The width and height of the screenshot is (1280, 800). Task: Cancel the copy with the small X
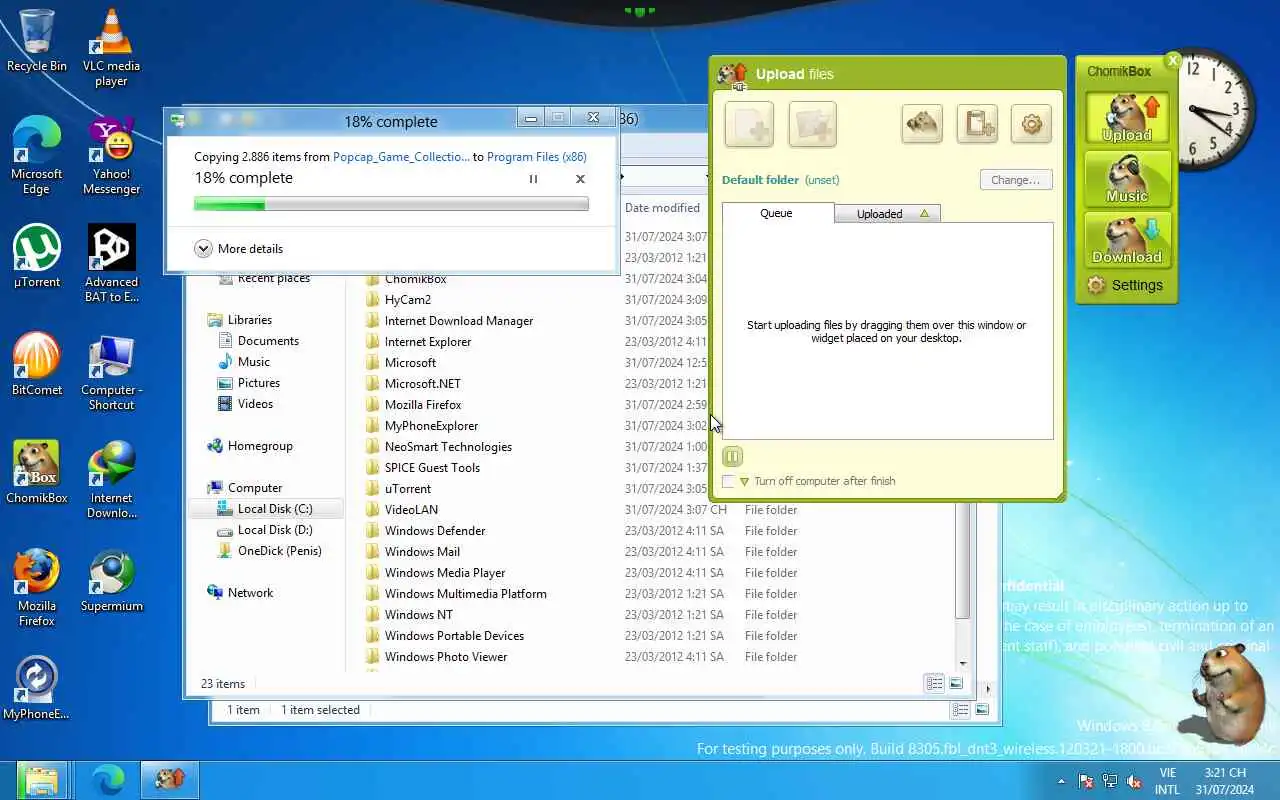tap(580, 179)
